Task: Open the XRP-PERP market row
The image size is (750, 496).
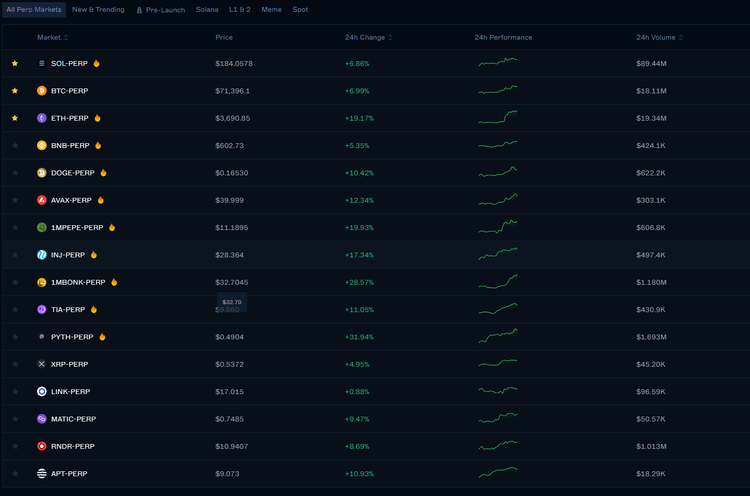Action: (x=376, y=364)
